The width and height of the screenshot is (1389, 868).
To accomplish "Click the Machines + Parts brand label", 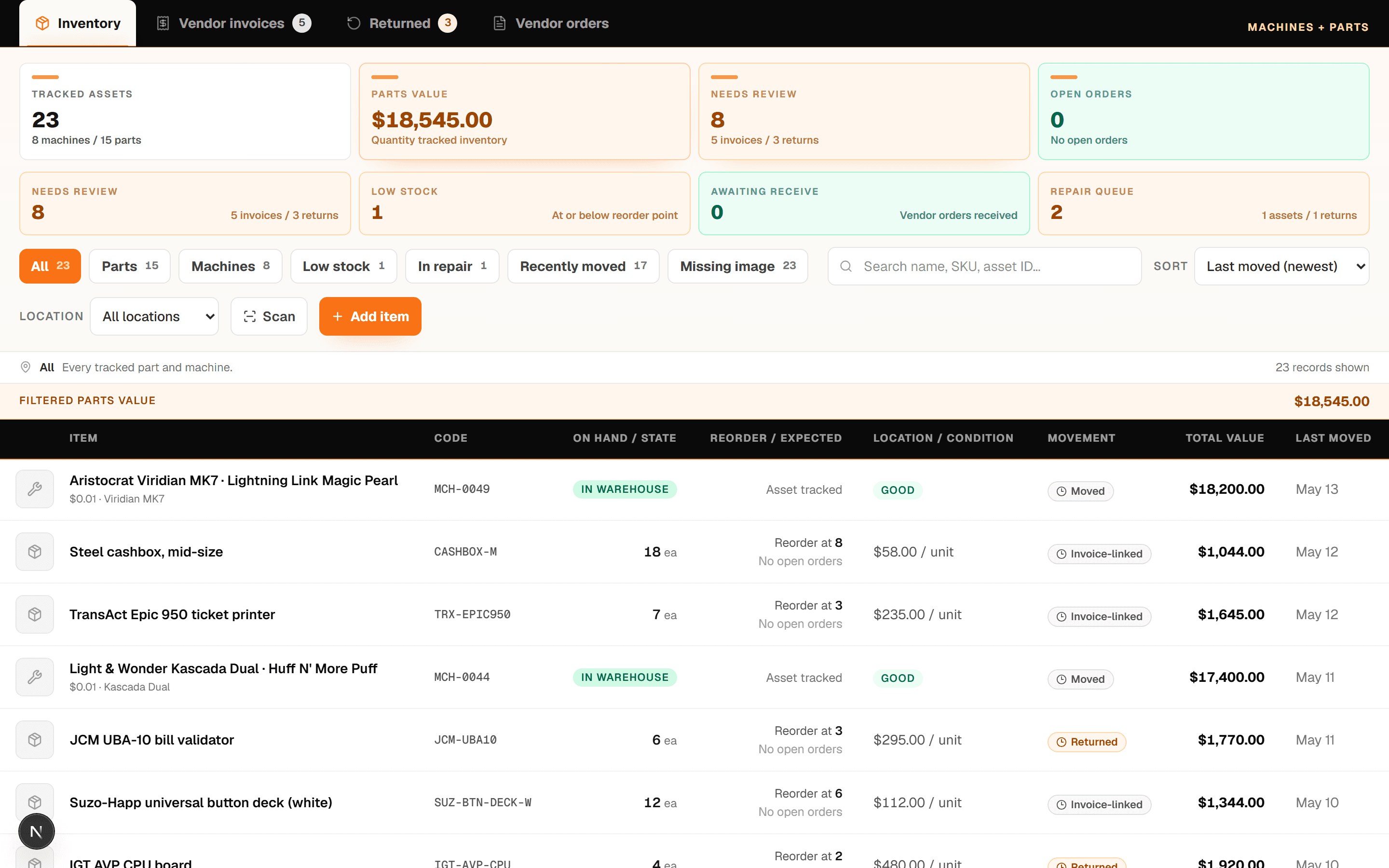I will 1308,27.
